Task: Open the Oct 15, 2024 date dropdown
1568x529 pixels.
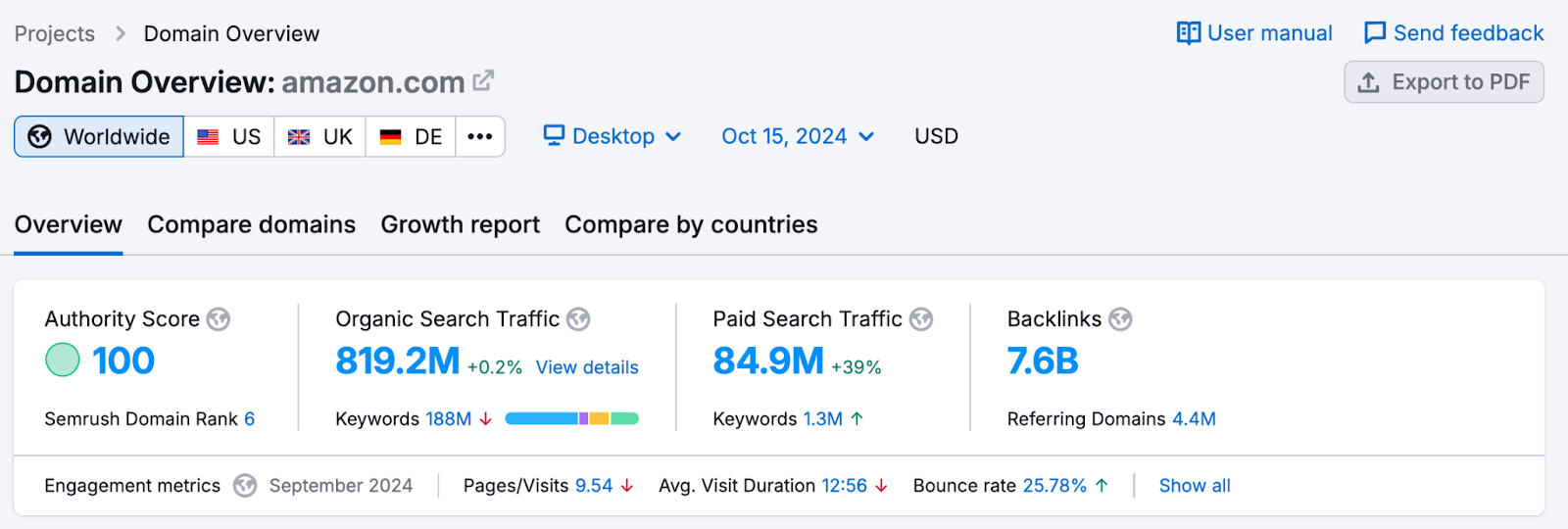Action: pos(798,136)
